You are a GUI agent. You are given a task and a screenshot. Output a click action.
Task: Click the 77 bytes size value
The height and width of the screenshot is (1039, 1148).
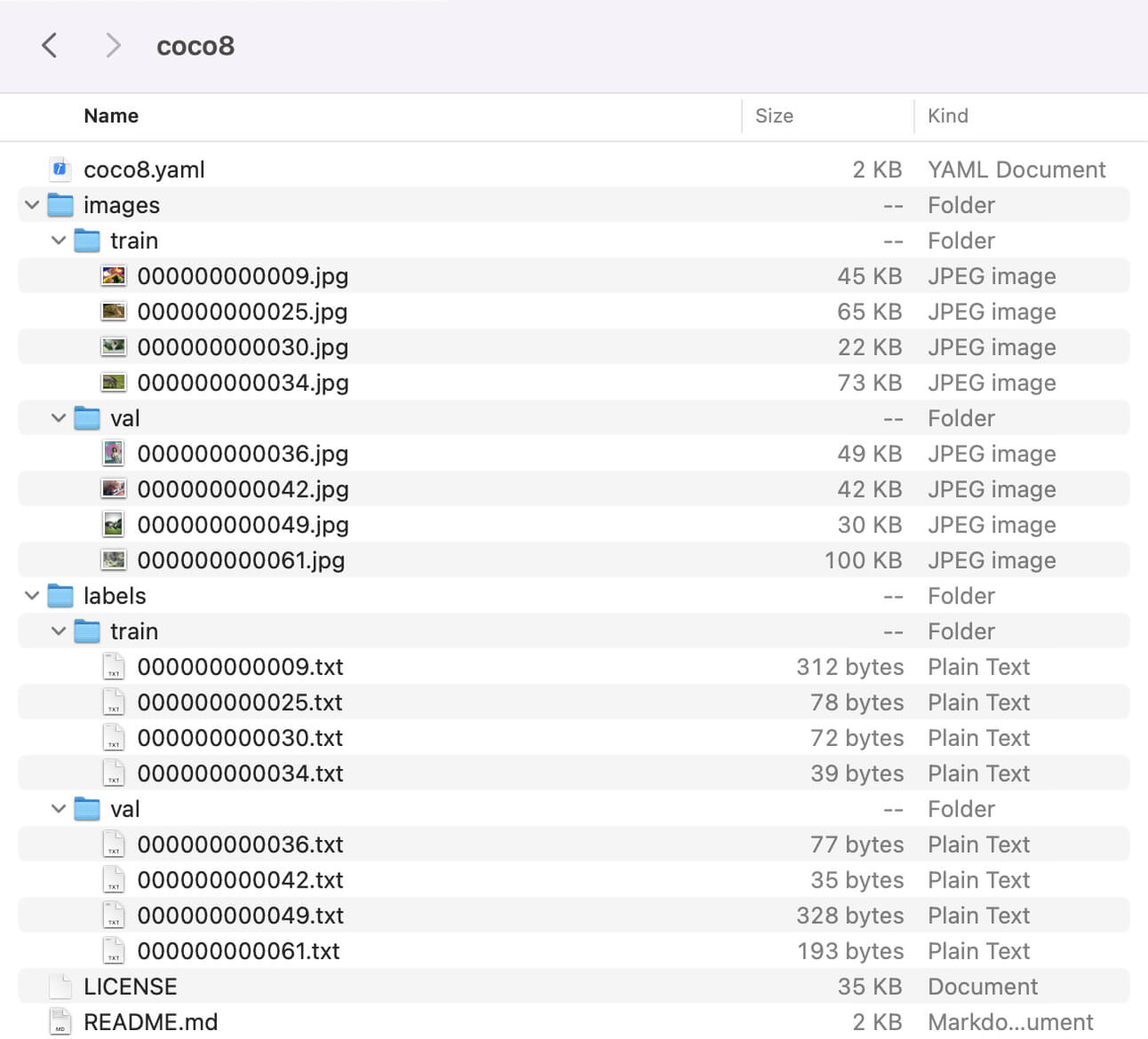(857, 844)
